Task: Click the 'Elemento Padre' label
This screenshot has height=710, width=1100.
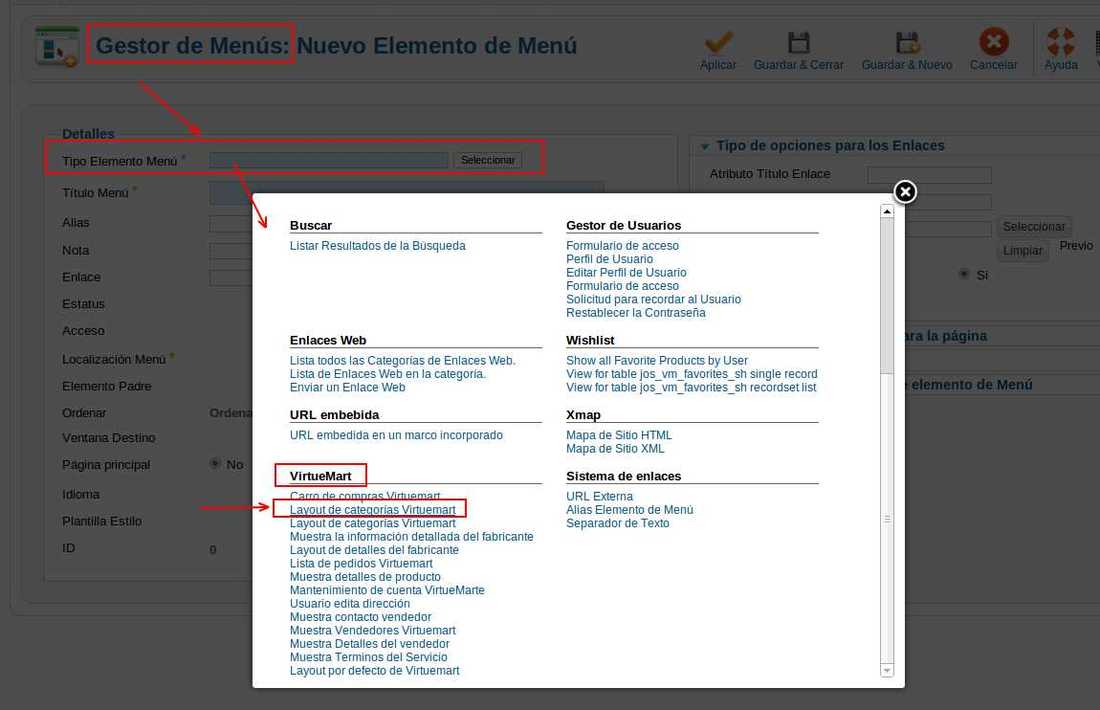Action: [107, 386]
